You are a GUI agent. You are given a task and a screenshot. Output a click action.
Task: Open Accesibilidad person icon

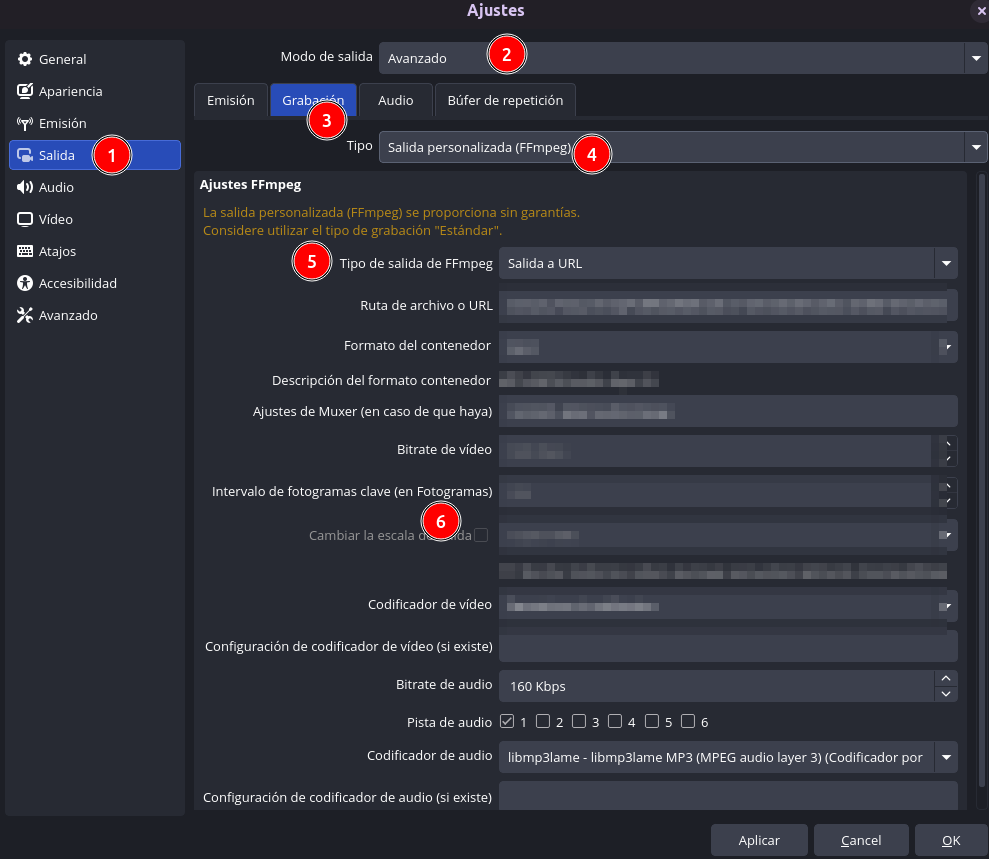click(x=25, y=283)
